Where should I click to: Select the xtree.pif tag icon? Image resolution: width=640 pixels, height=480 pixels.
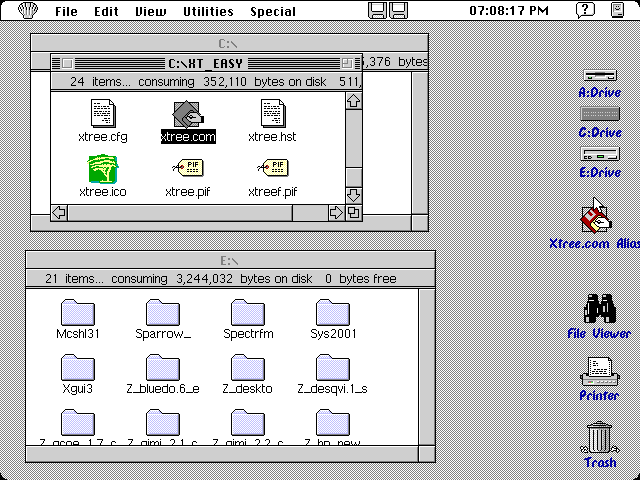[188, 168]
